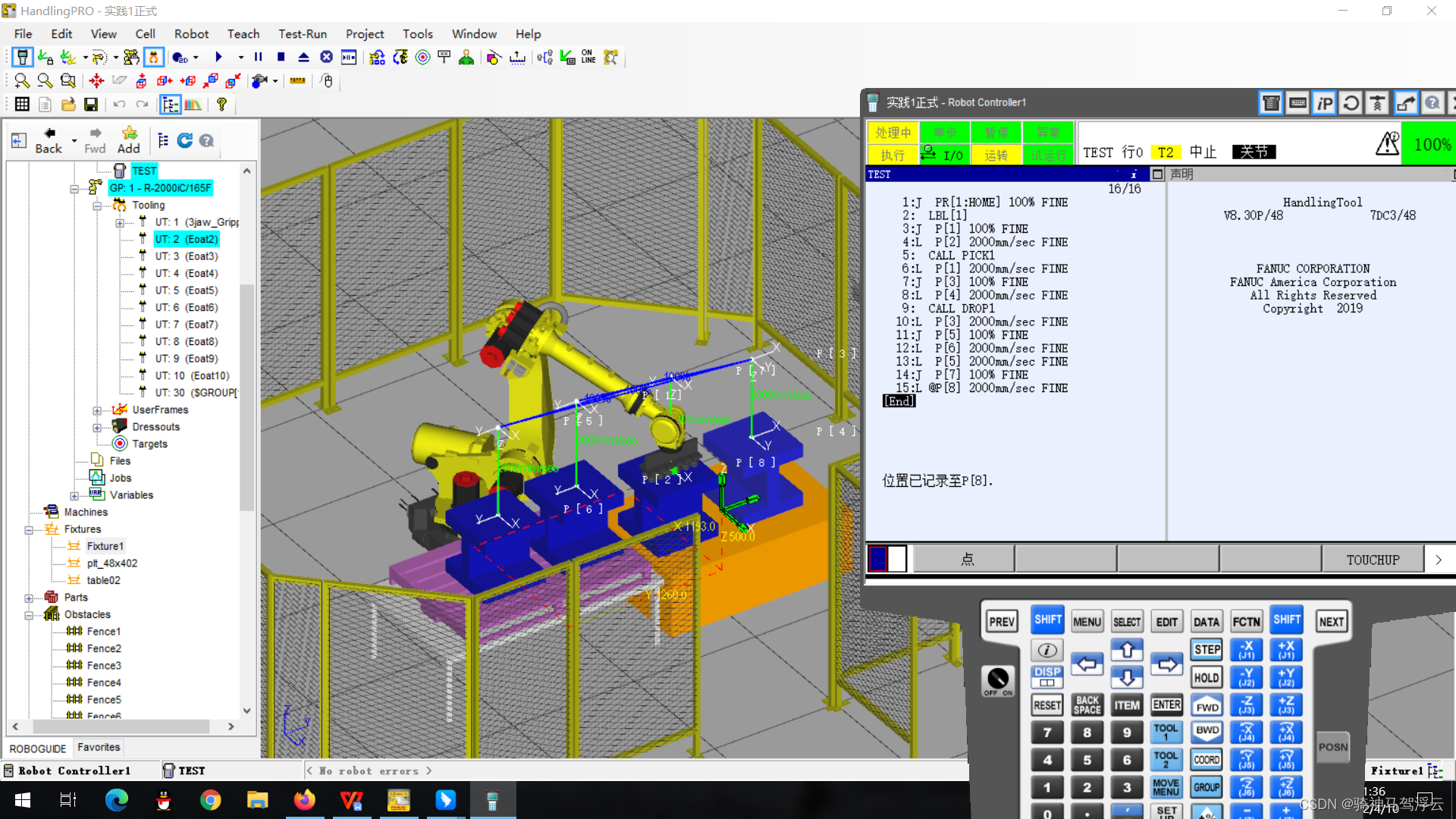Viewport: 1456px width, 819px height.
Task: Toggle the left blue SHIFT key
Action: tap(1047, 620)
